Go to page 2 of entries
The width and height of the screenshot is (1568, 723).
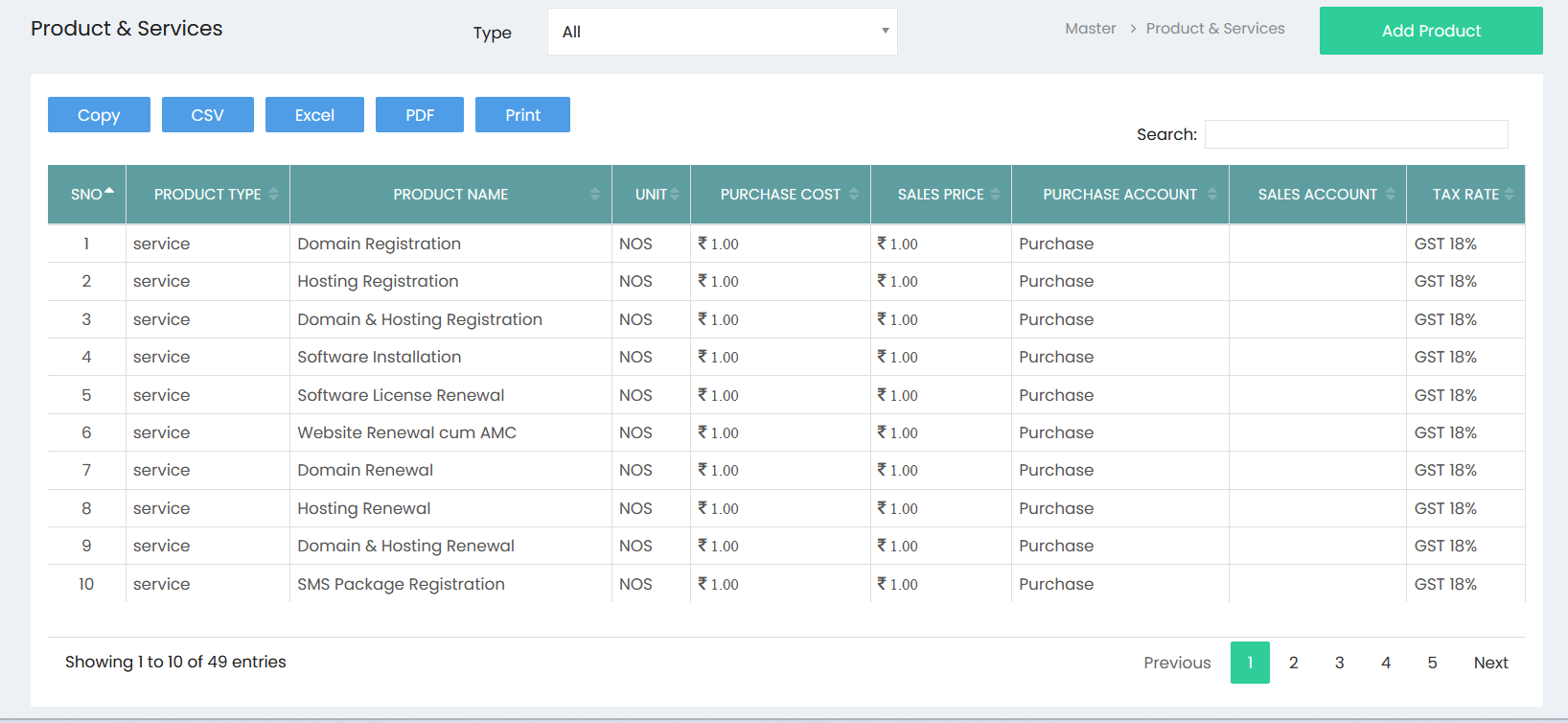(1294, 663)
